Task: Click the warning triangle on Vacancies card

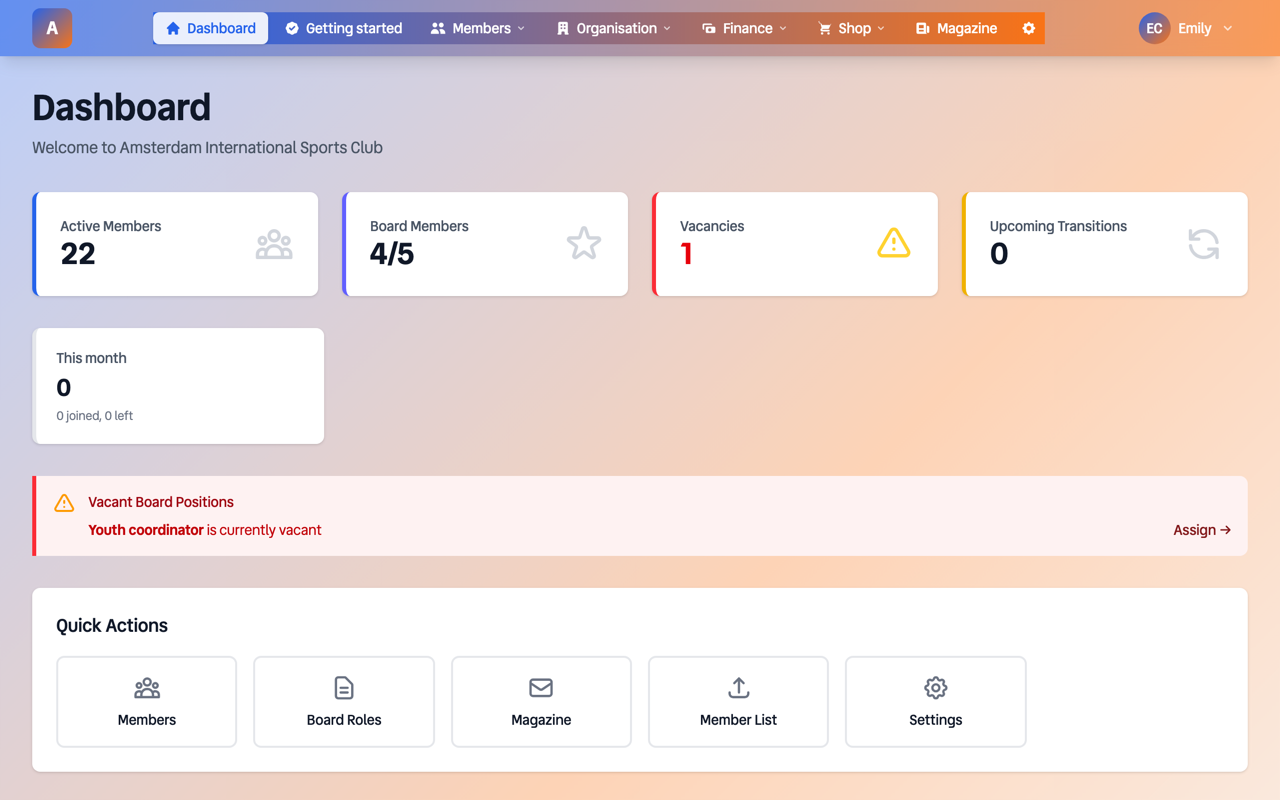Action: (x=894, y=243)
